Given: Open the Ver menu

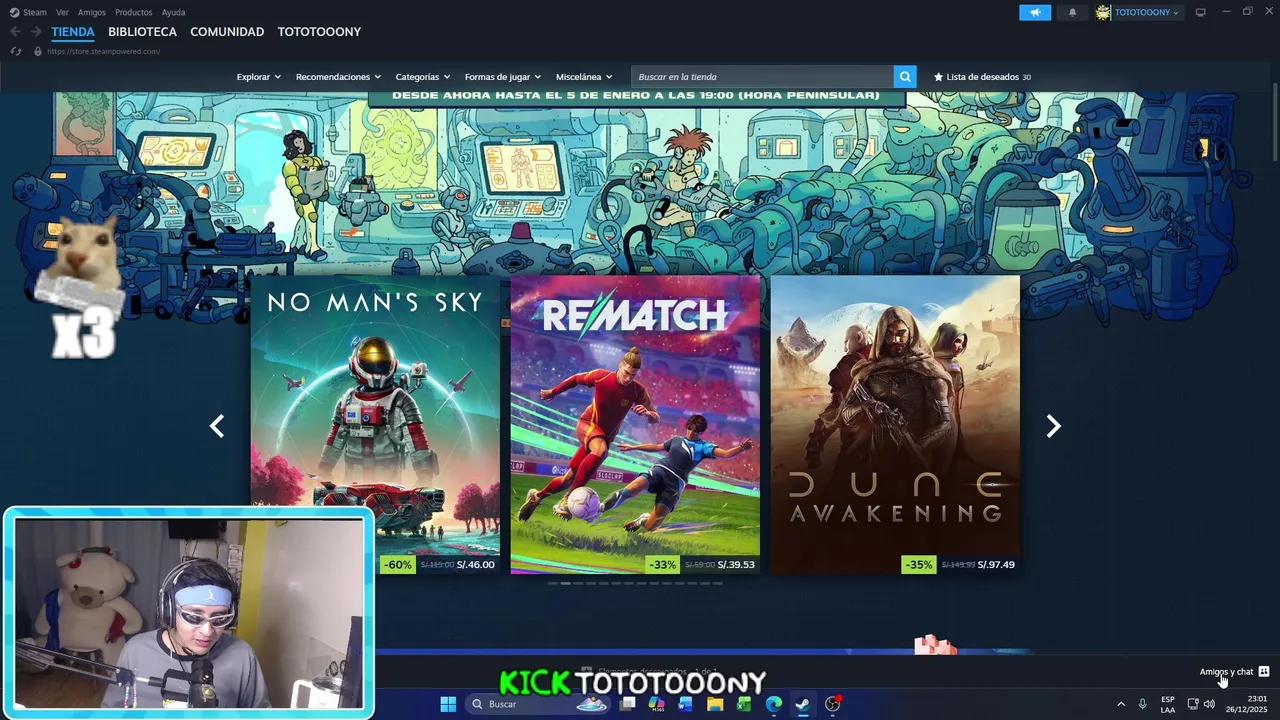Looking at the screenshot, I should [62, 12].
